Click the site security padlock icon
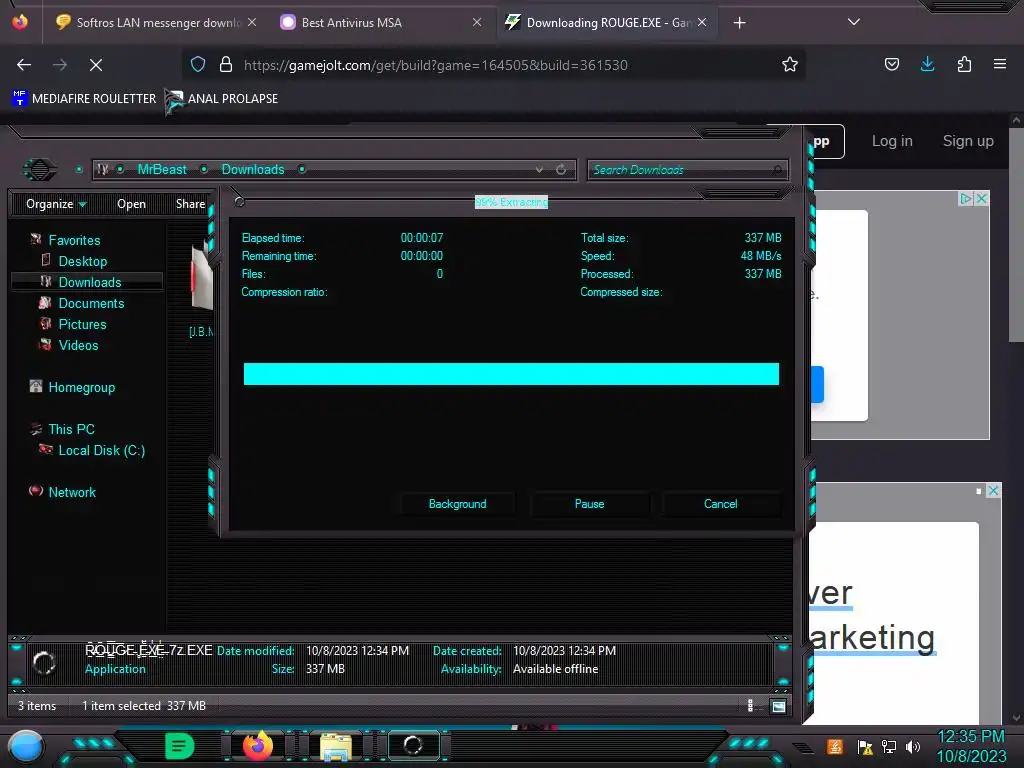The height and width of the screenshot is (768, 1024). click(x=226, y=64)
